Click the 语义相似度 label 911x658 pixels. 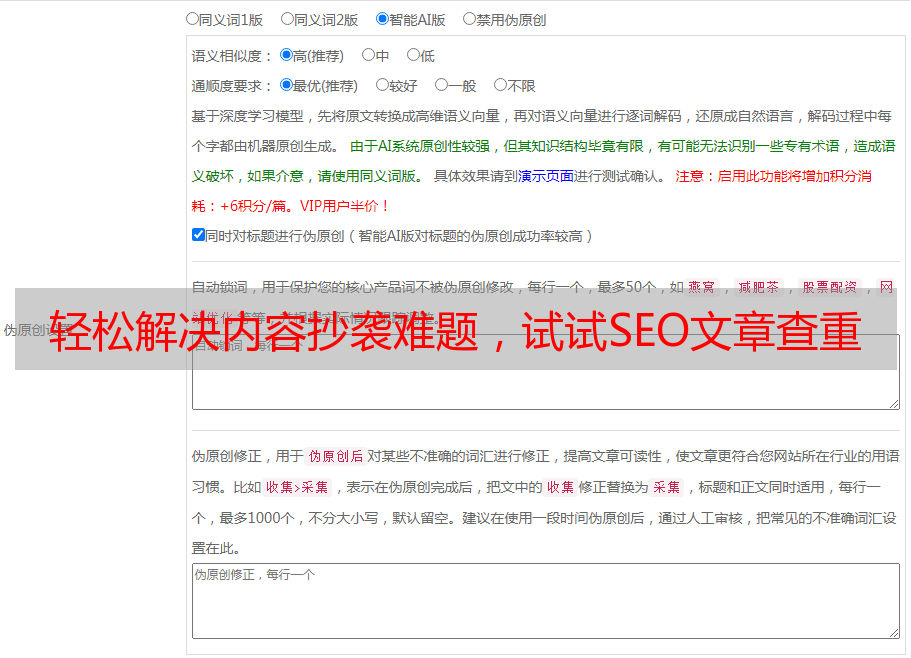click(x=232, y=56)
